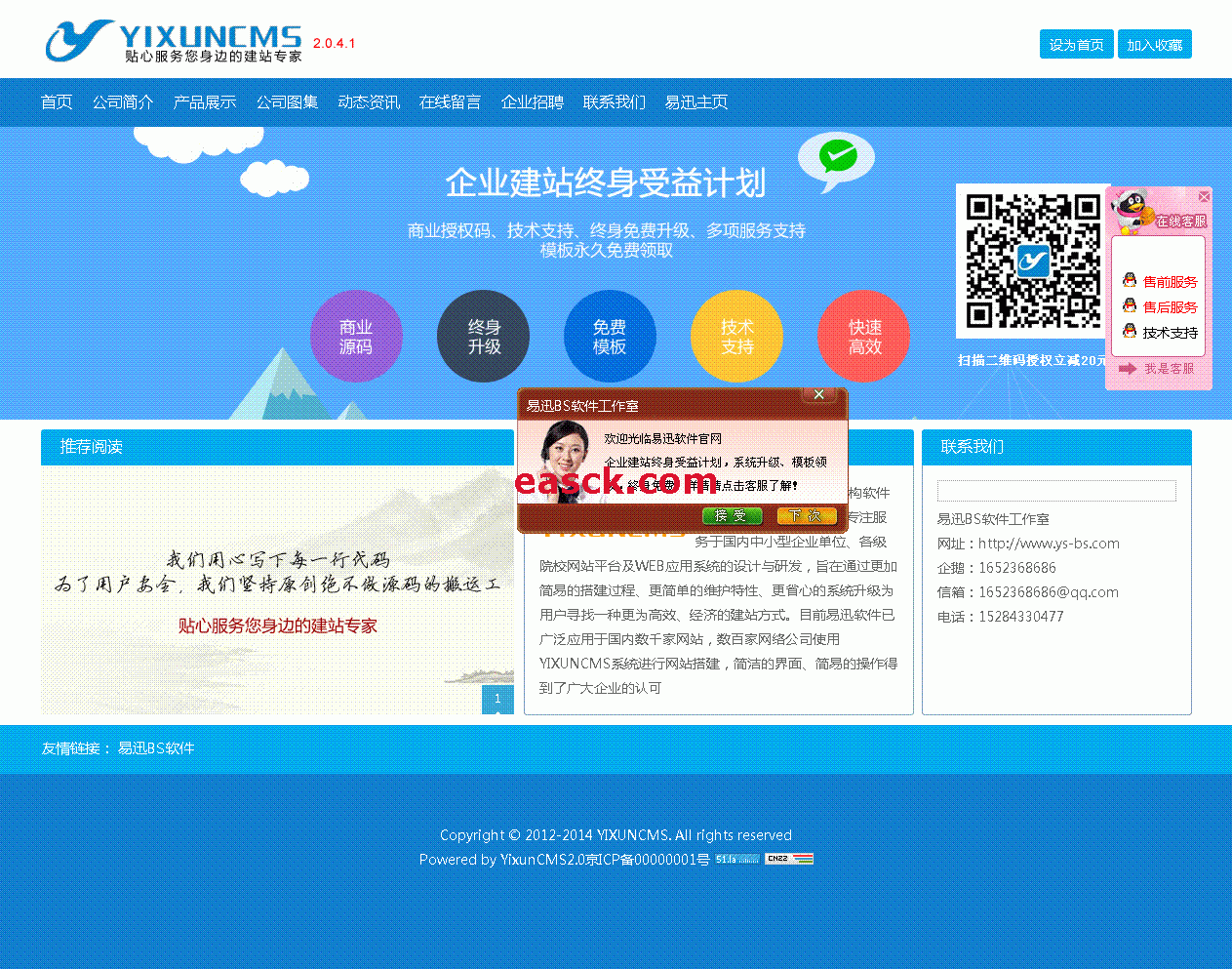Accept the chat with 接受 button
1232x969 pixels.
tap(731, 515)
